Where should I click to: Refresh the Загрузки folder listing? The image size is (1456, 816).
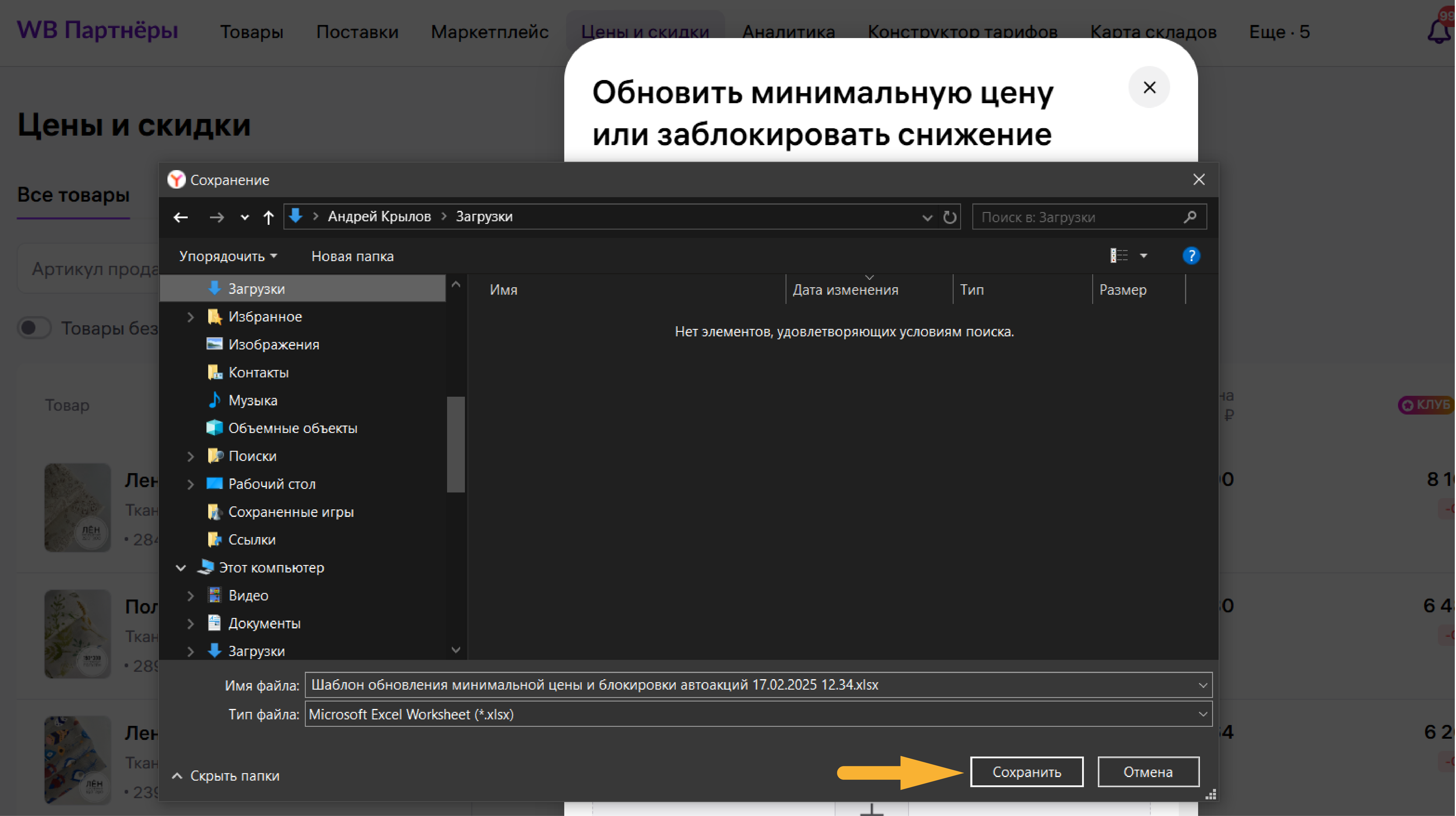click(x=949, y=217)
